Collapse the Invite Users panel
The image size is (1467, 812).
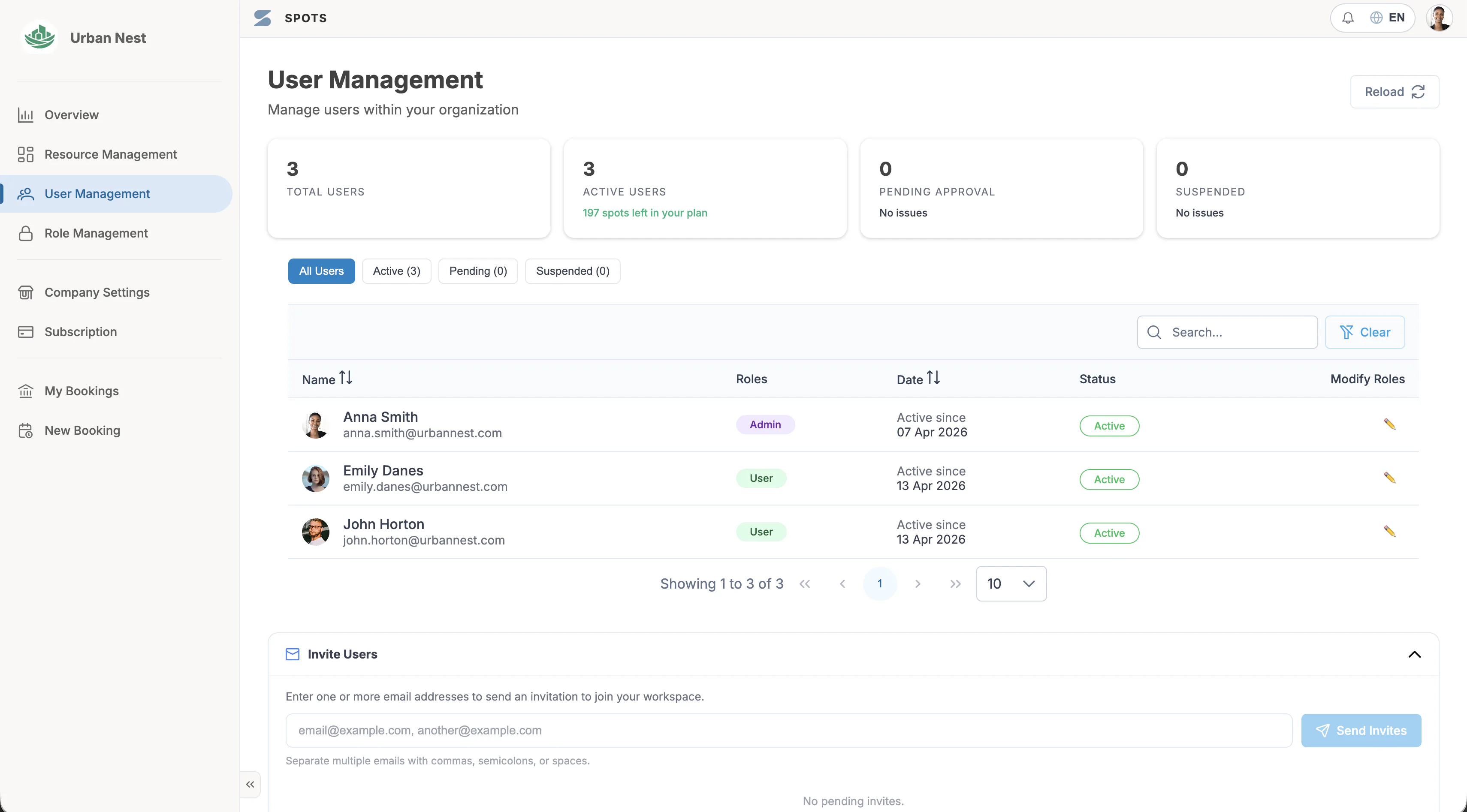pos(1414,654)
